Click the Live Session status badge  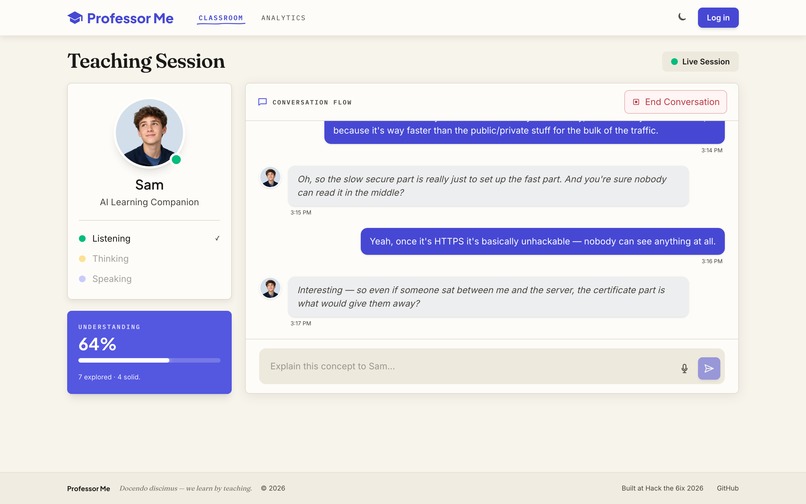(700, 62)
